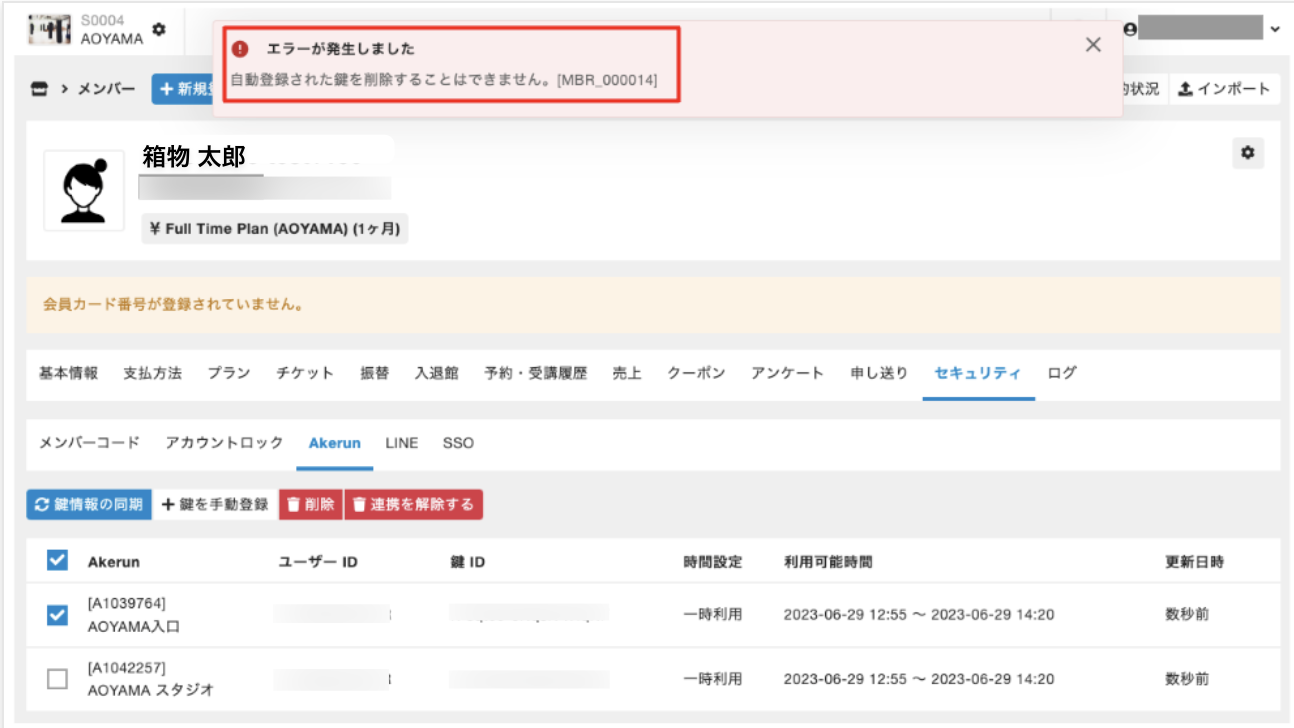Click 鍵を手動登録 to add key

pos(215,505)
